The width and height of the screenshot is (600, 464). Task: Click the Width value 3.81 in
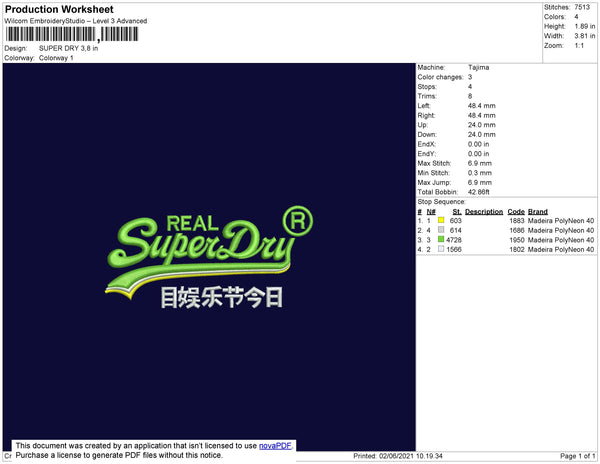(585, 36)
